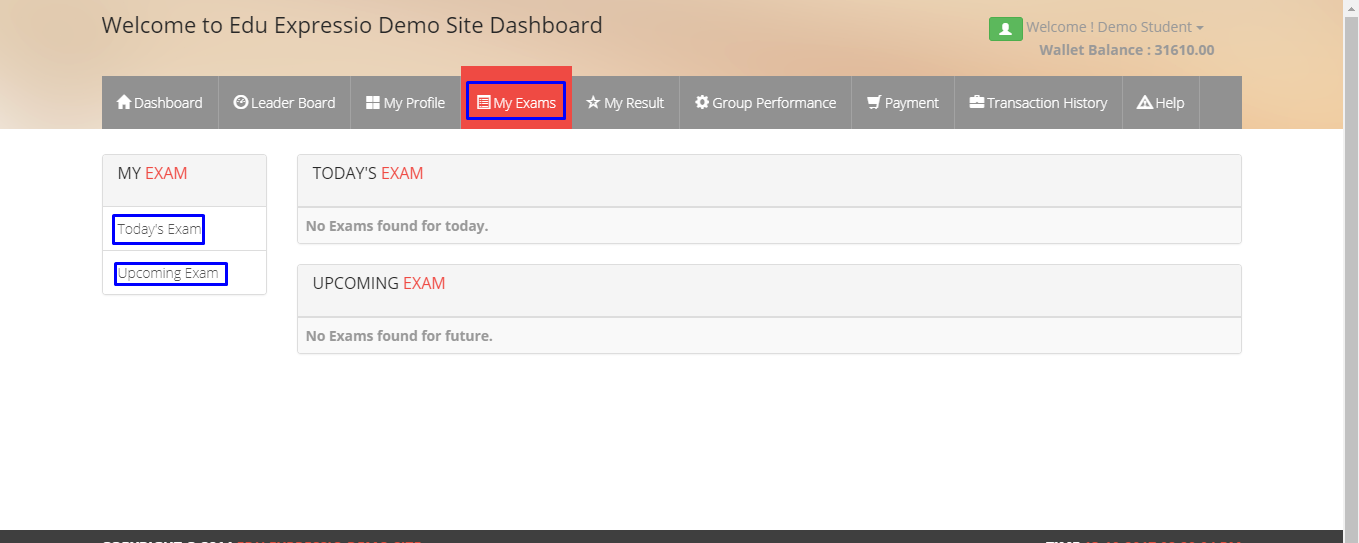
Task: Click the home icon beside Dashboard
Action: pyautogui.click(x=124, y=102)
